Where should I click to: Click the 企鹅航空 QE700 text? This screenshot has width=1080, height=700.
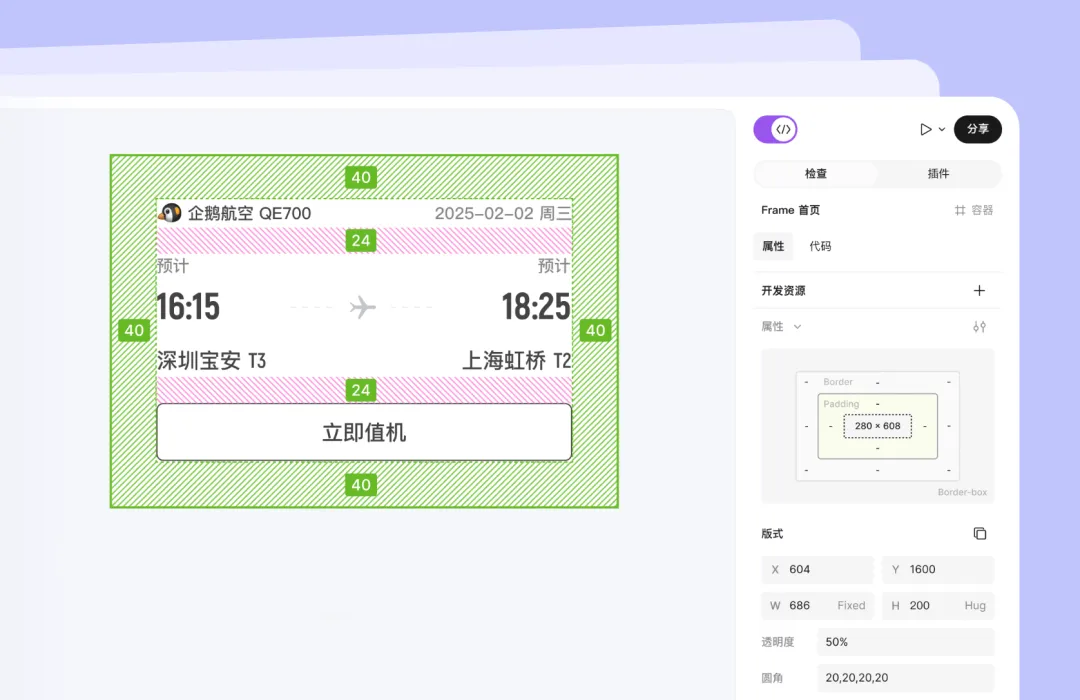click(249, 214)
